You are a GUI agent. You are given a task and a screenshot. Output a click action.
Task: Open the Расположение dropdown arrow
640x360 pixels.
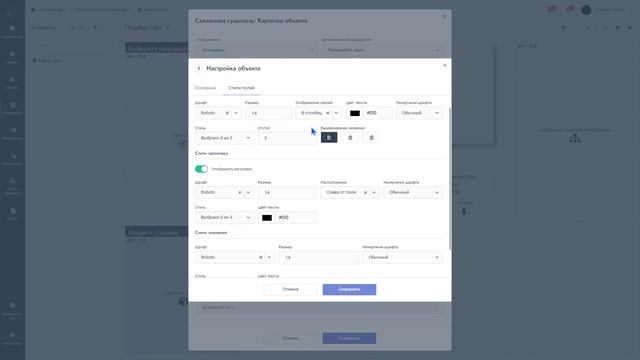374,192
